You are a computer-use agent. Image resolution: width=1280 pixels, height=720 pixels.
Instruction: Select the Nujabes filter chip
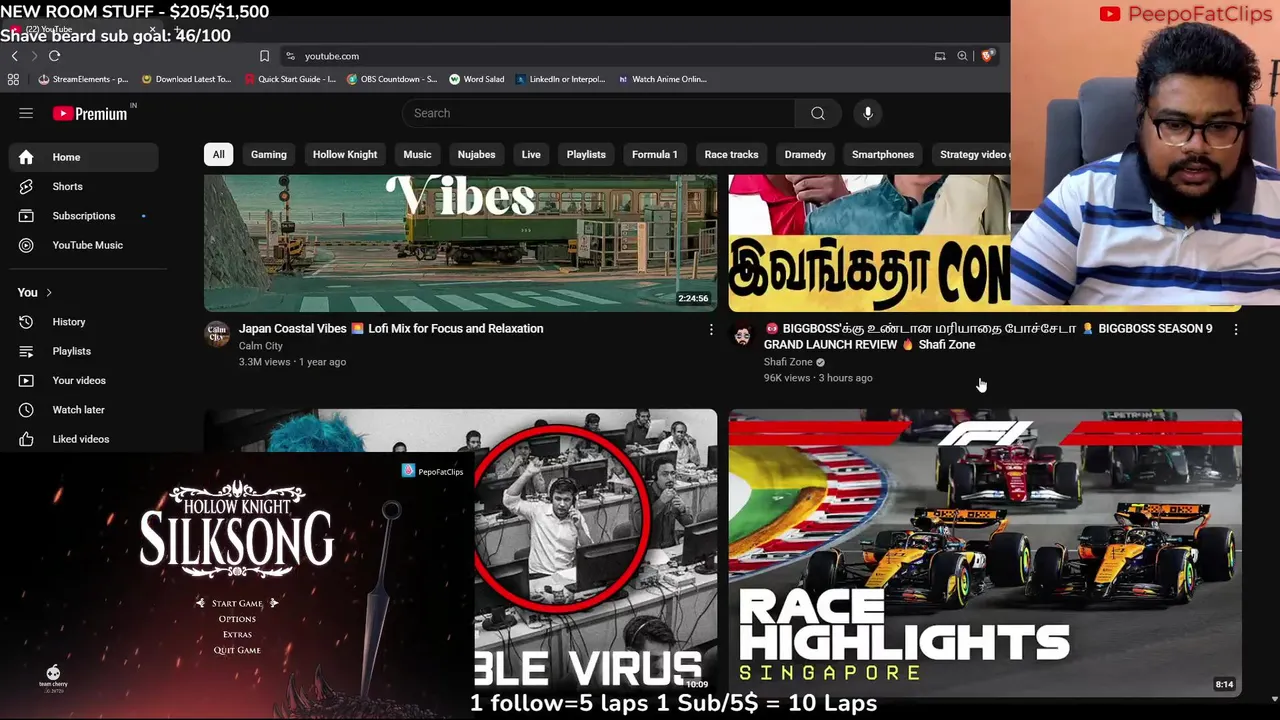(476, 154)
